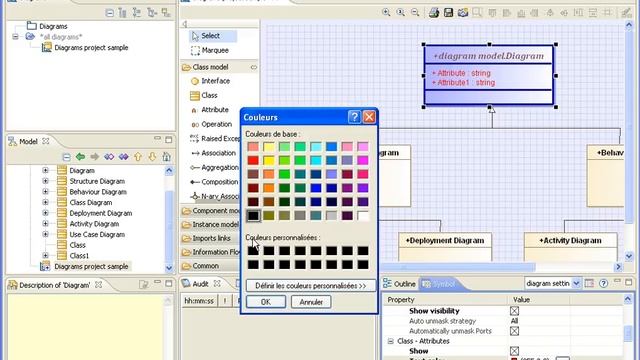
Task: Click the save diagram toolbar icon
Action: pos(448,13)
